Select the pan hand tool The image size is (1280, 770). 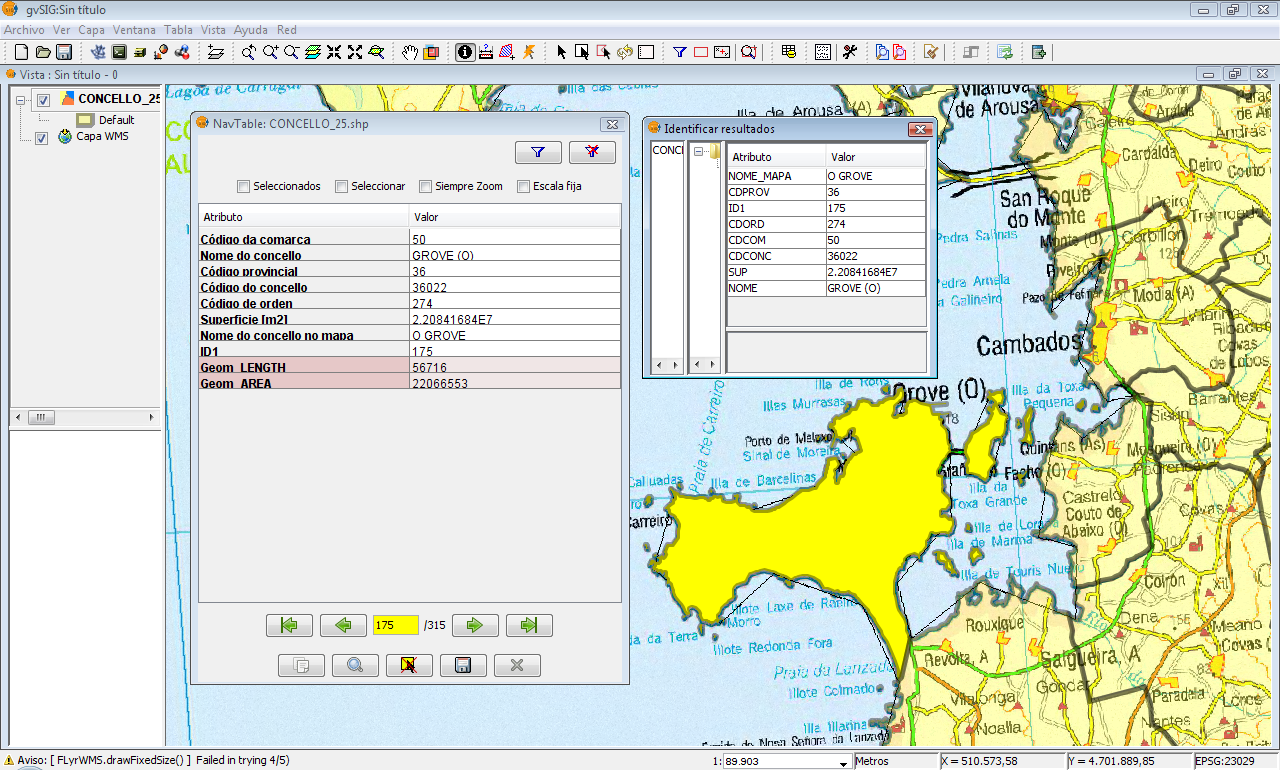point(410,52)
